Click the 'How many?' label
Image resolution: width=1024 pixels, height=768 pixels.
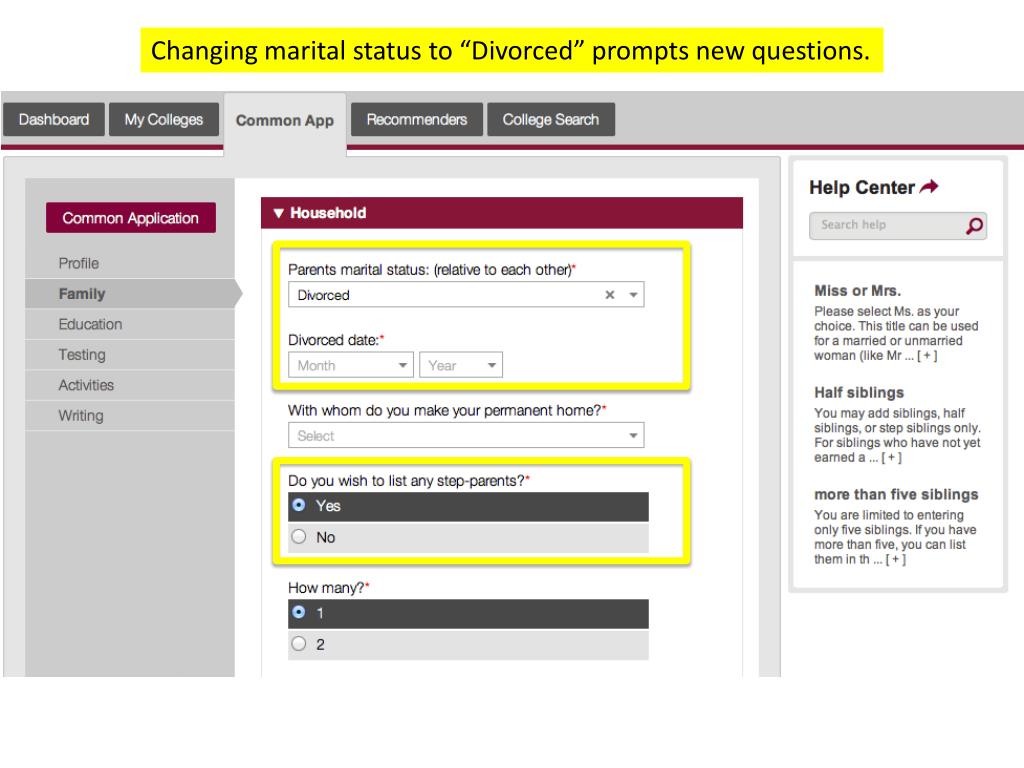click(326, 588)
